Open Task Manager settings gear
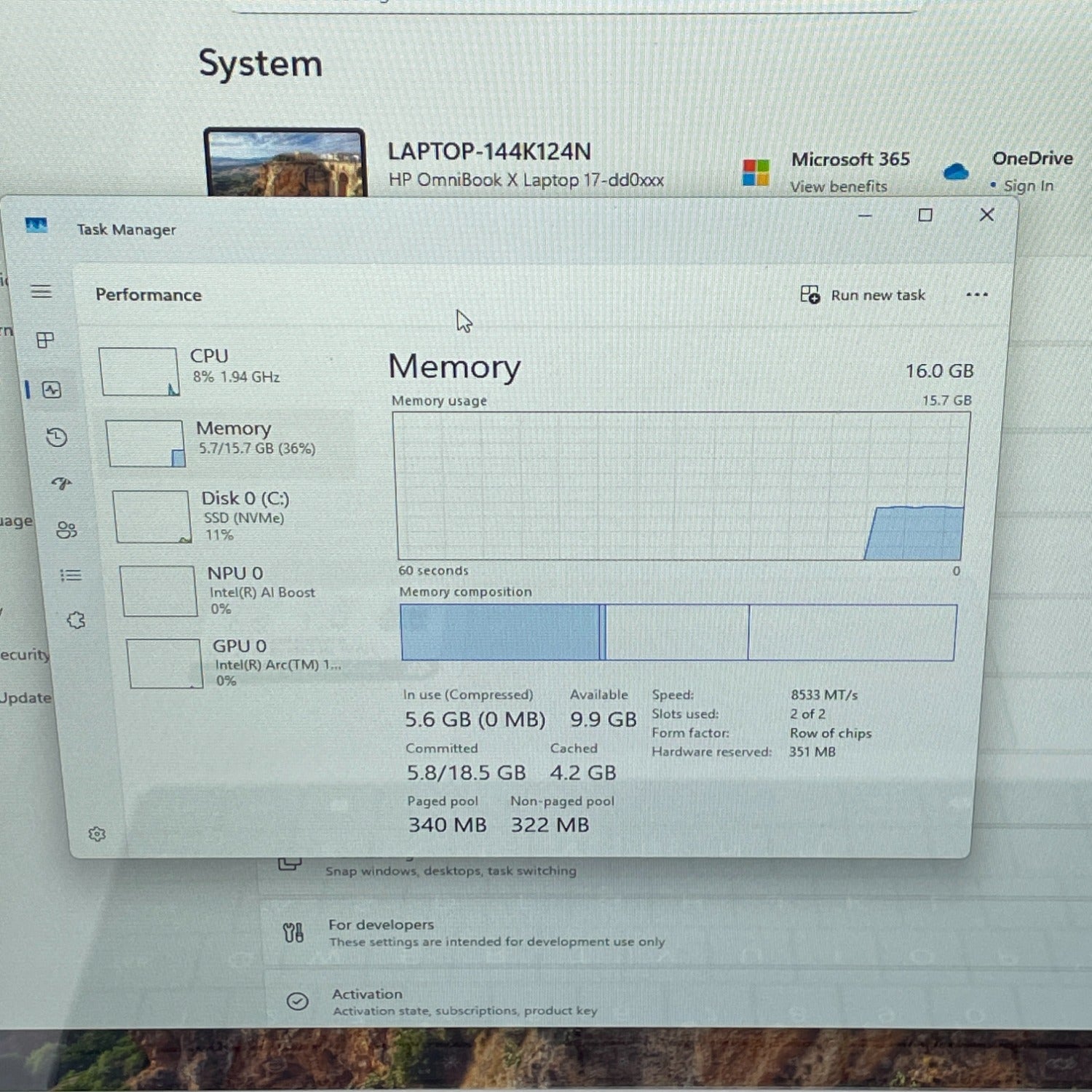 coord(97,834)
